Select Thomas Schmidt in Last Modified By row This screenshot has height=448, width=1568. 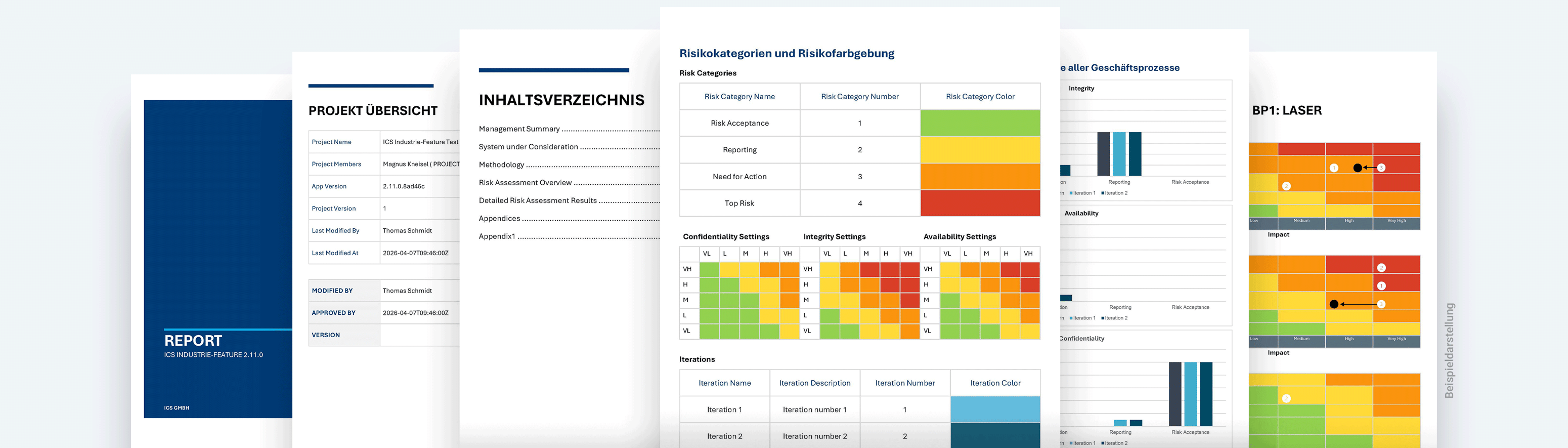(x=407, y=230)
